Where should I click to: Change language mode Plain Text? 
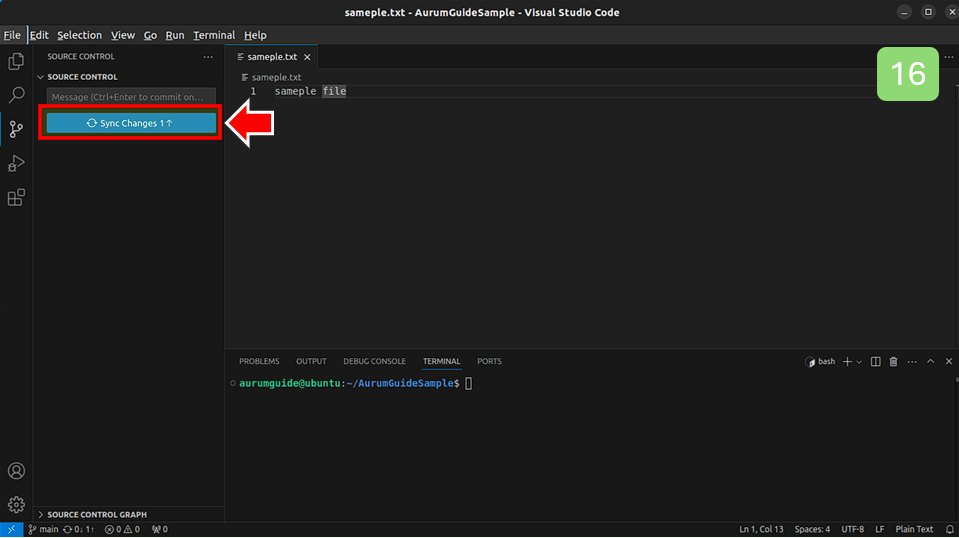pyautogui.click(x=914, y=529)
